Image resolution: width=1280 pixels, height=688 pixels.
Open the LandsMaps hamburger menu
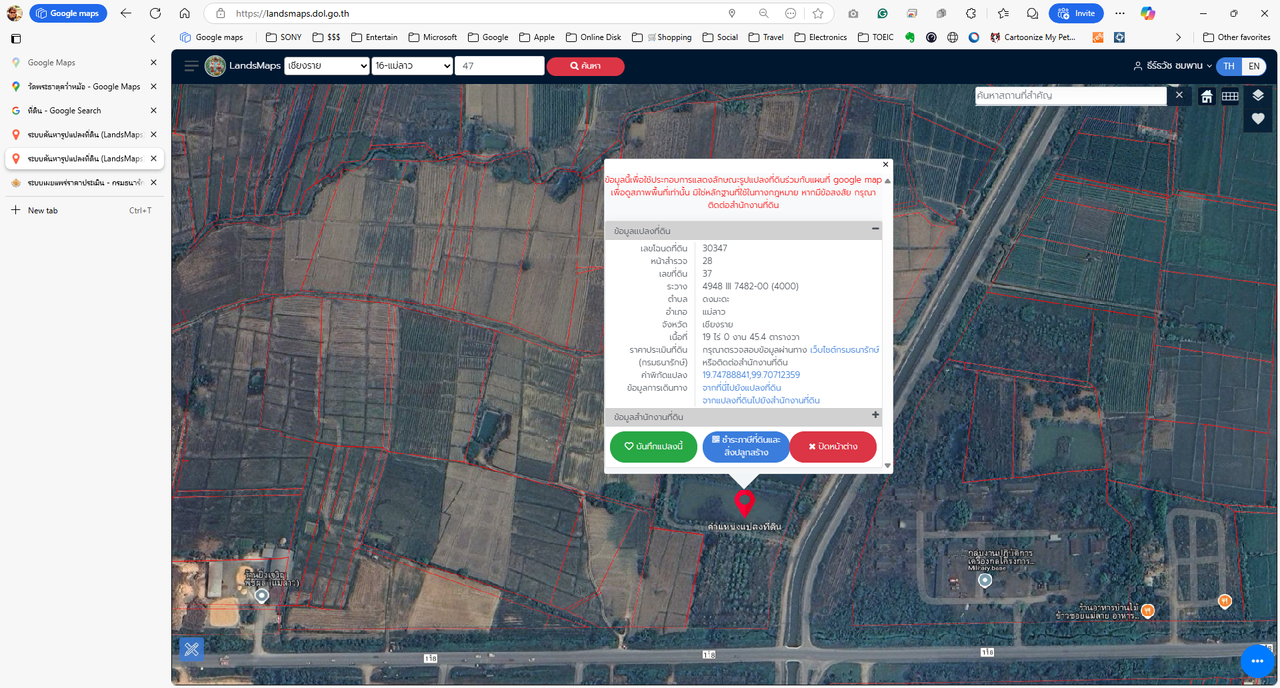(191, 66)
